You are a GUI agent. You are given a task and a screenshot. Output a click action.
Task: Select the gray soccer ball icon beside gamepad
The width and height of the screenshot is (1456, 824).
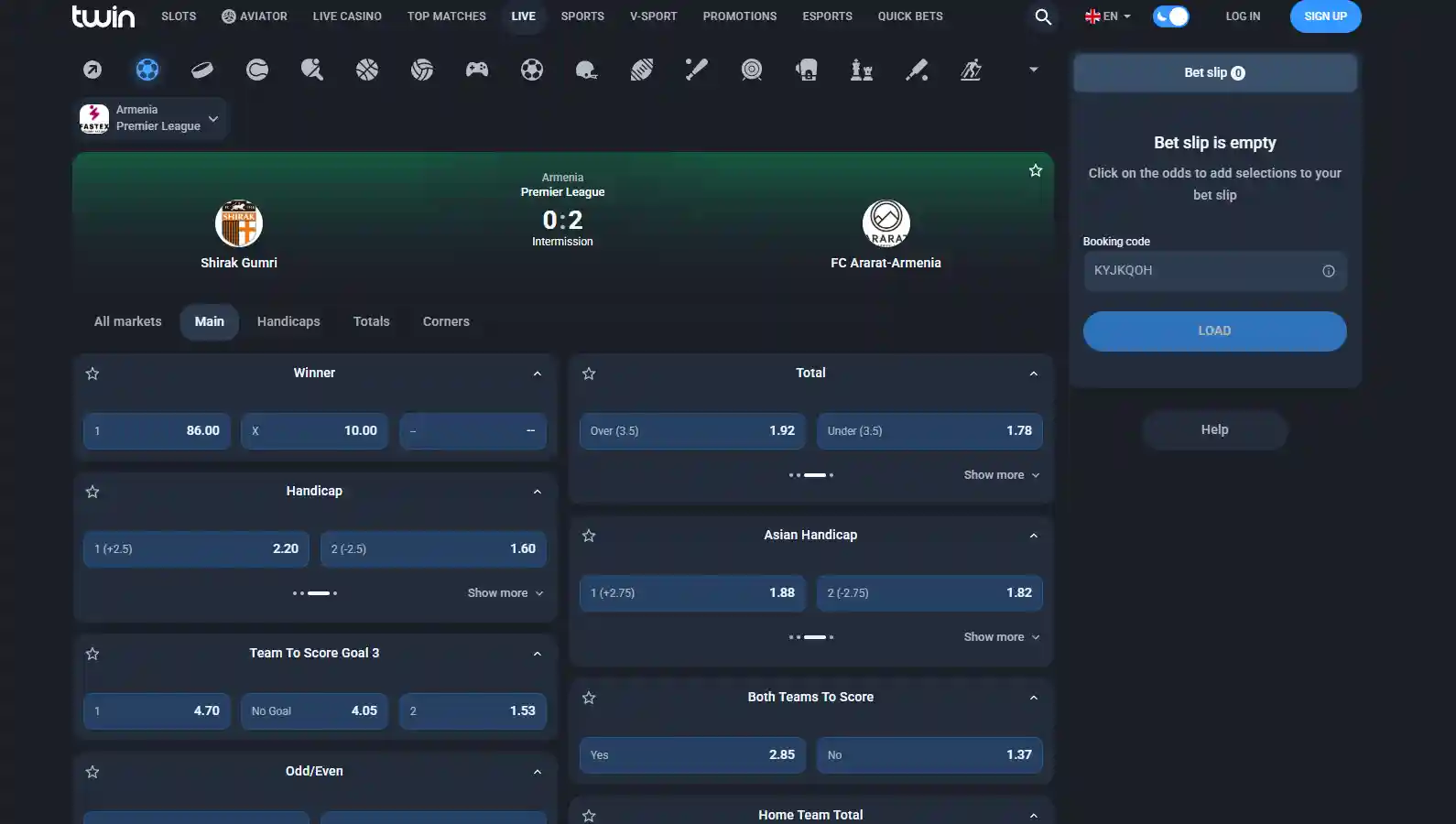(532, 70)
